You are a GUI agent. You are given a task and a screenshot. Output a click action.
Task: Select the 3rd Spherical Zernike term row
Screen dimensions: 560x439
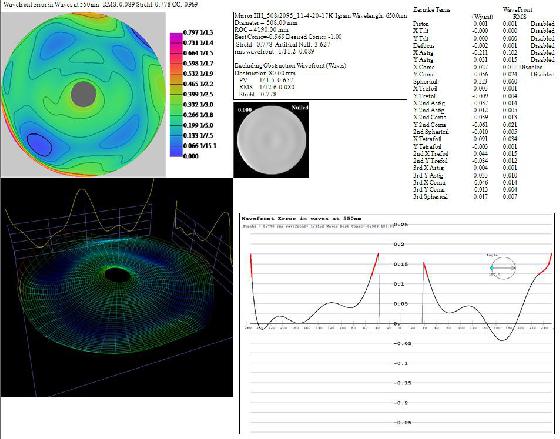tap(464, 196)
